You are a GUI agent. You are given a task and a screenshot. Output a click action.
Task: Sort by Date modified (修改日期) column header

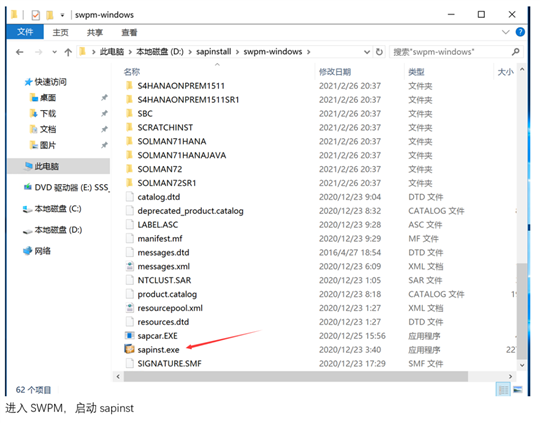click(x=335, y=72)
